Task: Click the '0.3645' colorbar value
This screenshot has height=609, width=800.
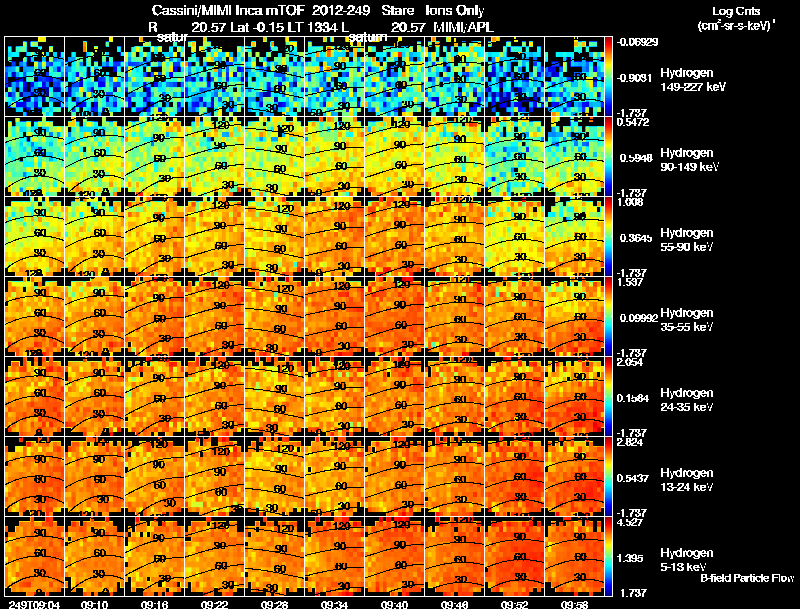Action: pos(636,238)
